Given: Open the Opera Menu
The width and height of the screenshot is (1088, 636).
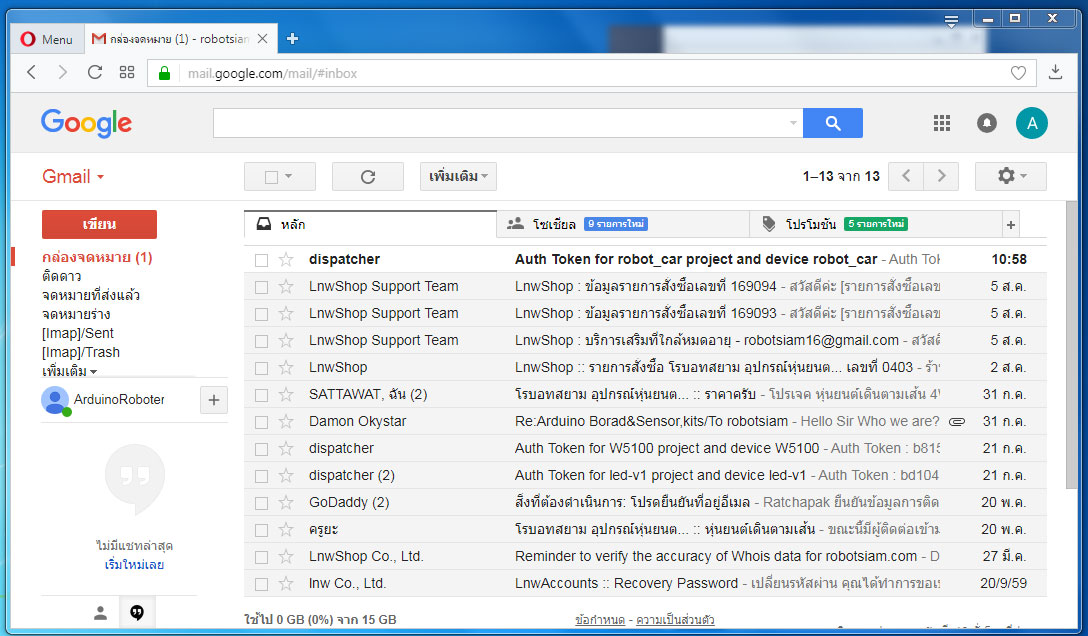Looking at the screenshot, I should (x=47, y=39).
